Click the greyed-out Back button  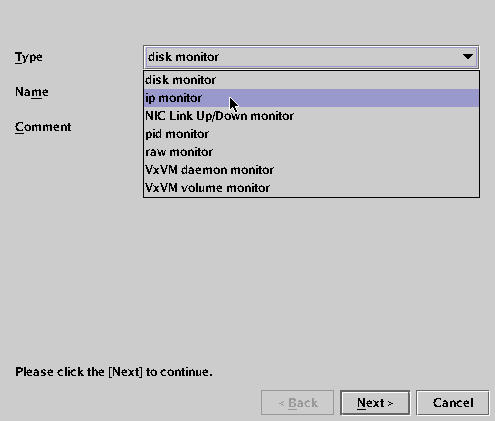pos(297,403)
